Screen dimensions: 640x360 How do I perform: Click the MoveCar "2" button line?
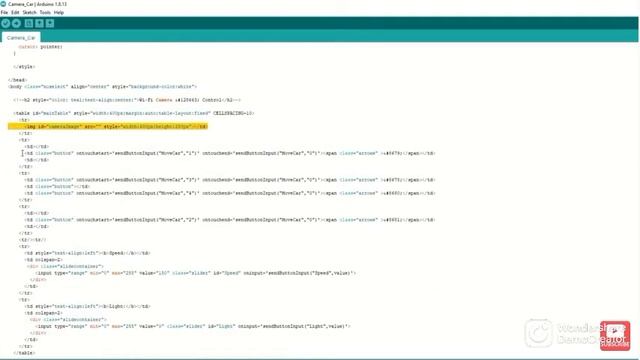click(230, 220)
